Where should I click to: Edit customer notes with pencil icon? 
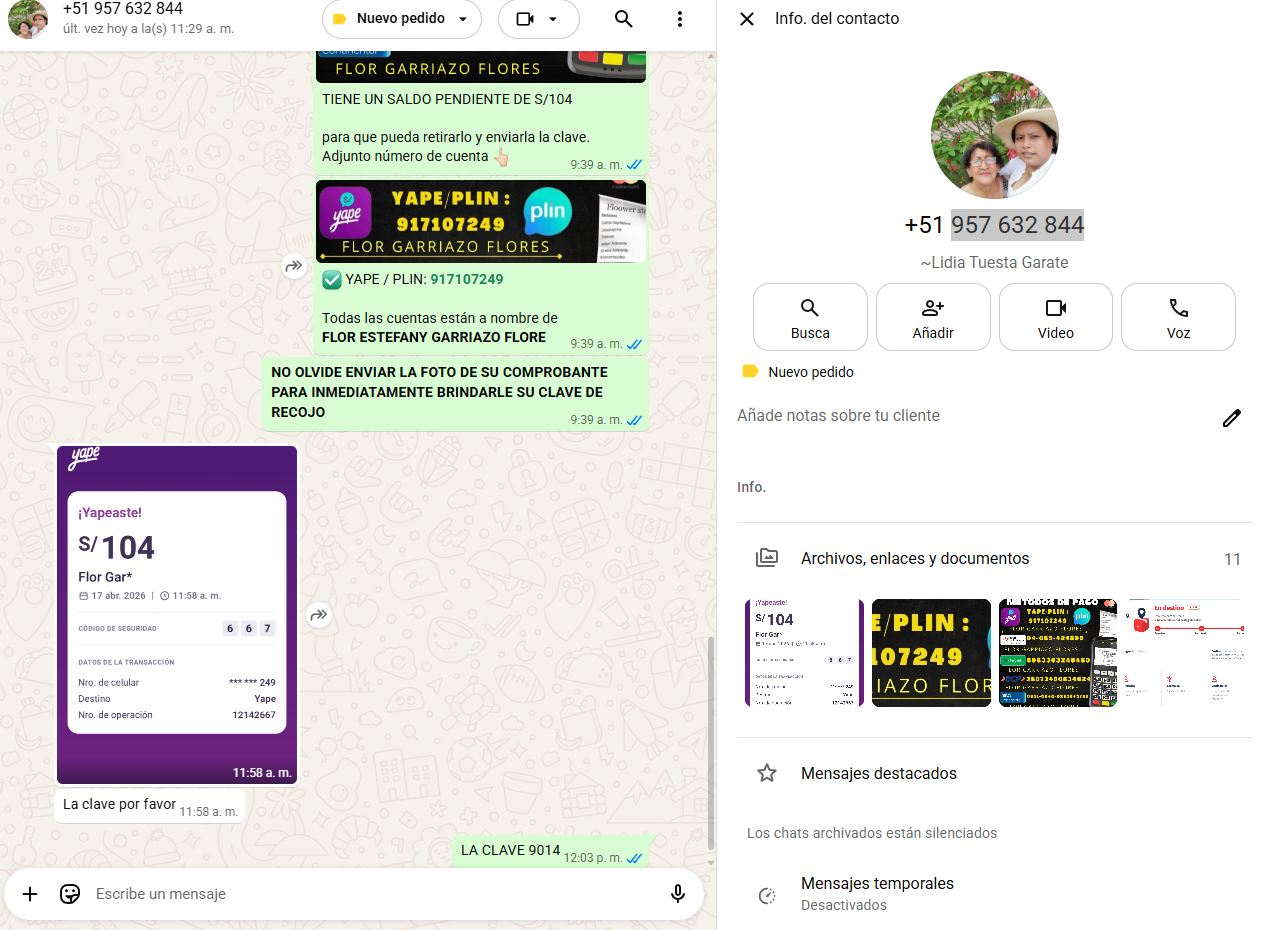click(1231, 418)
